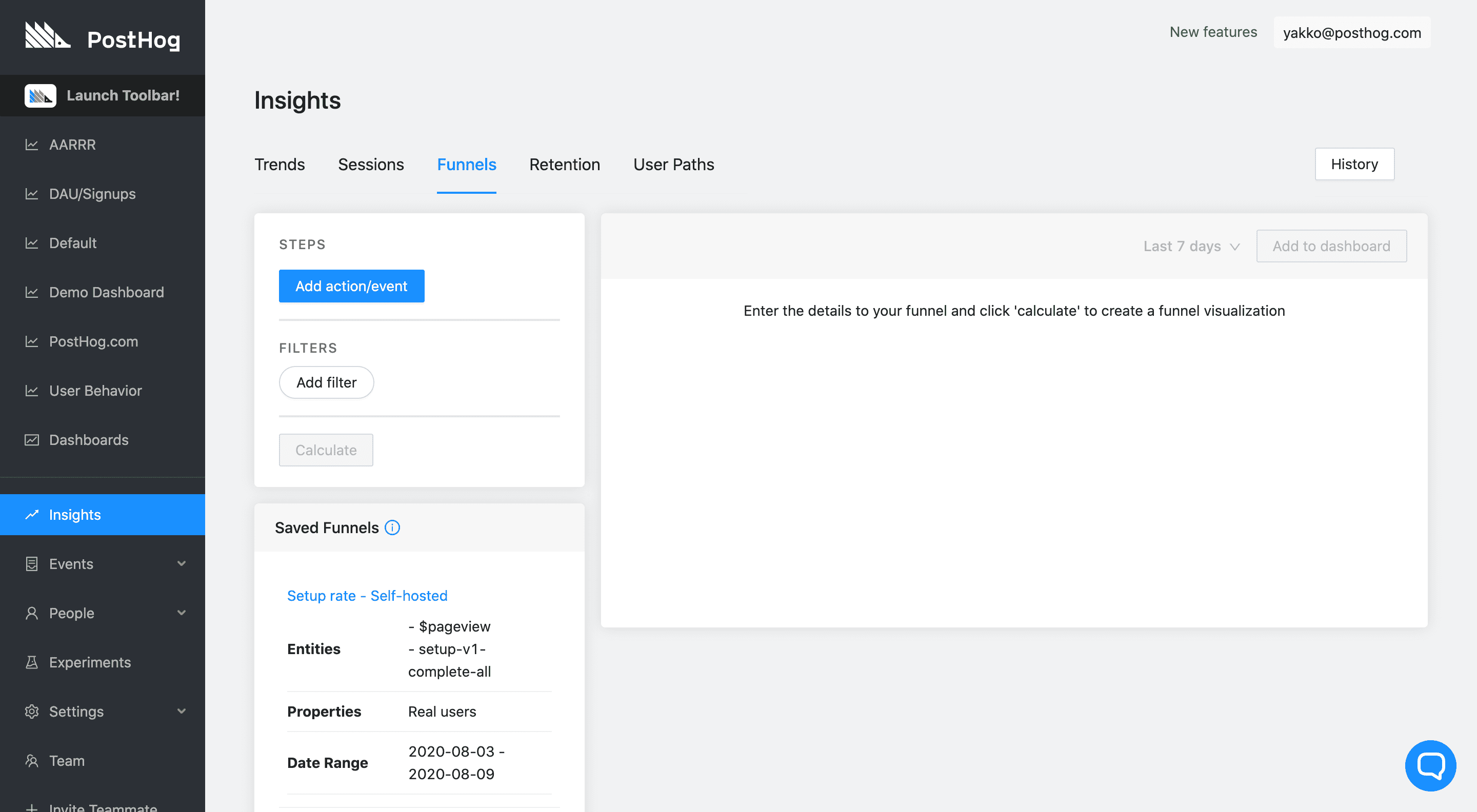Click the AARRR chart icon
This screenshot has width=1477, height=812.
pos(31,145)
